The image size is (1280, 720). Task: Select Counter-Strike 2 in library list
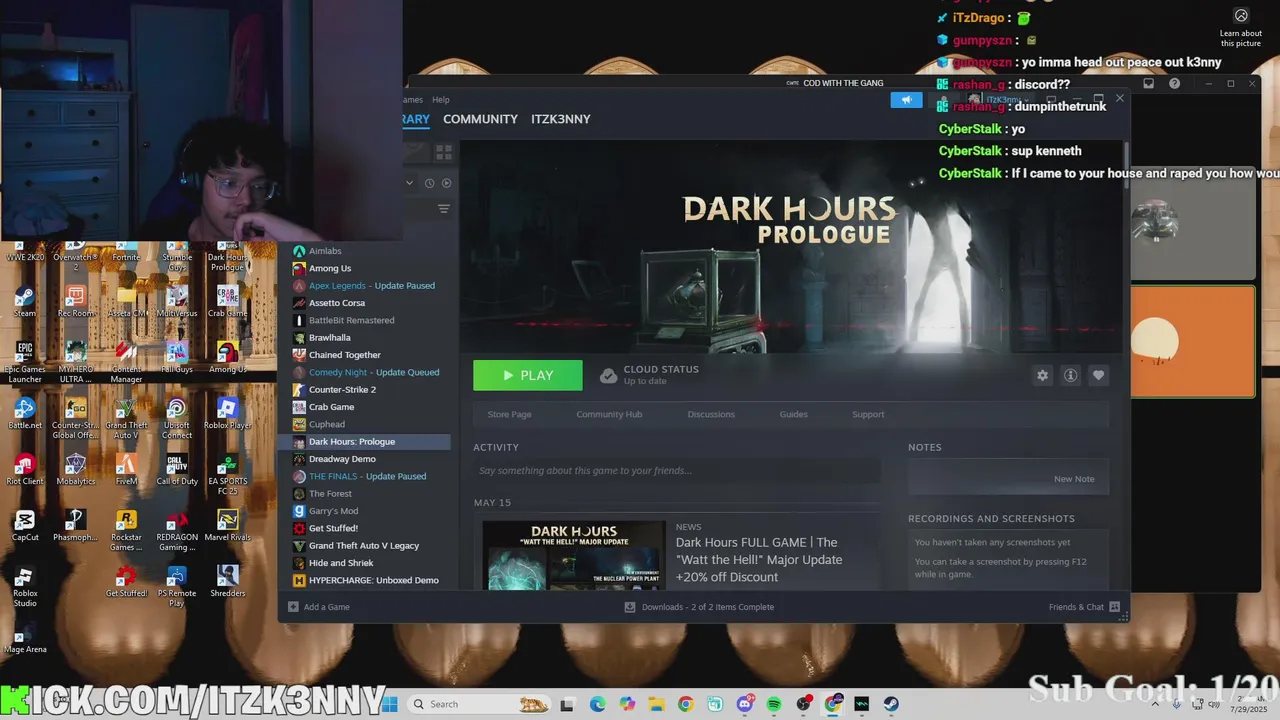(x=341, y=389)
